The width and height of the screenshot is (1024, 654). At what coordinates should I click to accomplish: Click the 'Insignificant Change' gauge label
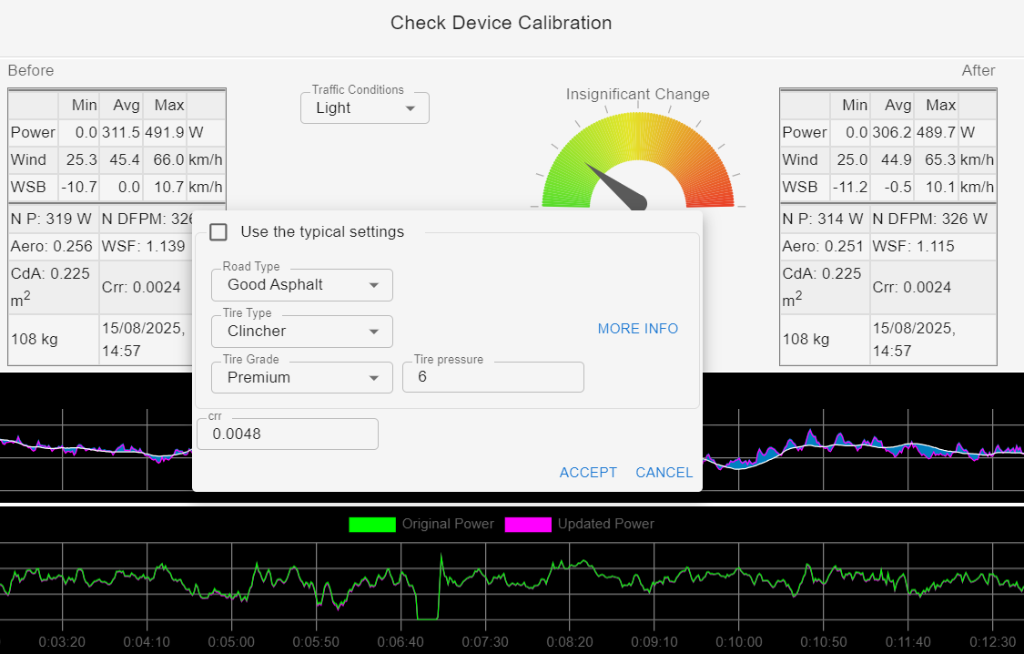click(638, 94)
